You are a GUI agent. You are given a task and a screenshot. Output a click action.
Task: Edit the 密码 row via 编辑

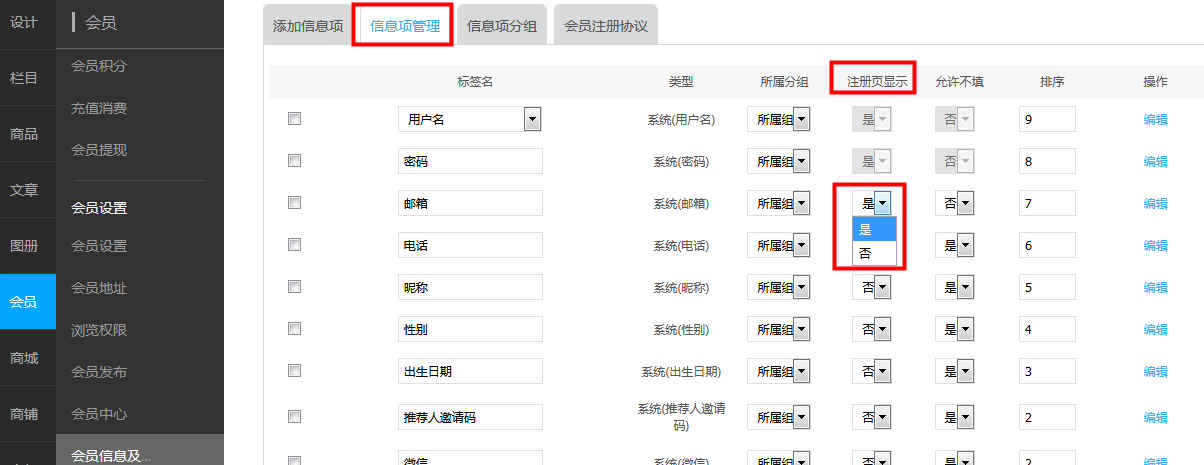tap(1155, 162)
